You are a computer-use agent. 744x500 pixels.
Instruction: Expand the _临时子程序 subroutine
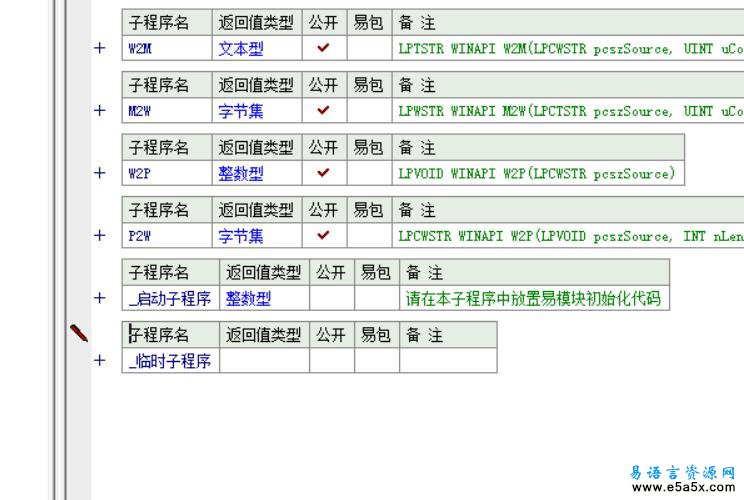(100, 361)
